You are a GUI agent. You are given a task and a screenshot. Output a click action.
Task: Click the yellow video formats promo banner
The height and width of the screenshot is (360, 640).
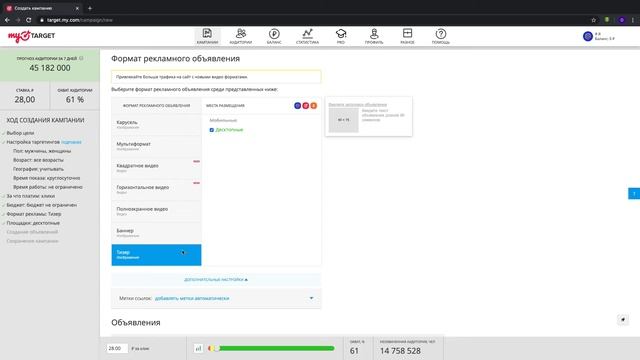216,77
